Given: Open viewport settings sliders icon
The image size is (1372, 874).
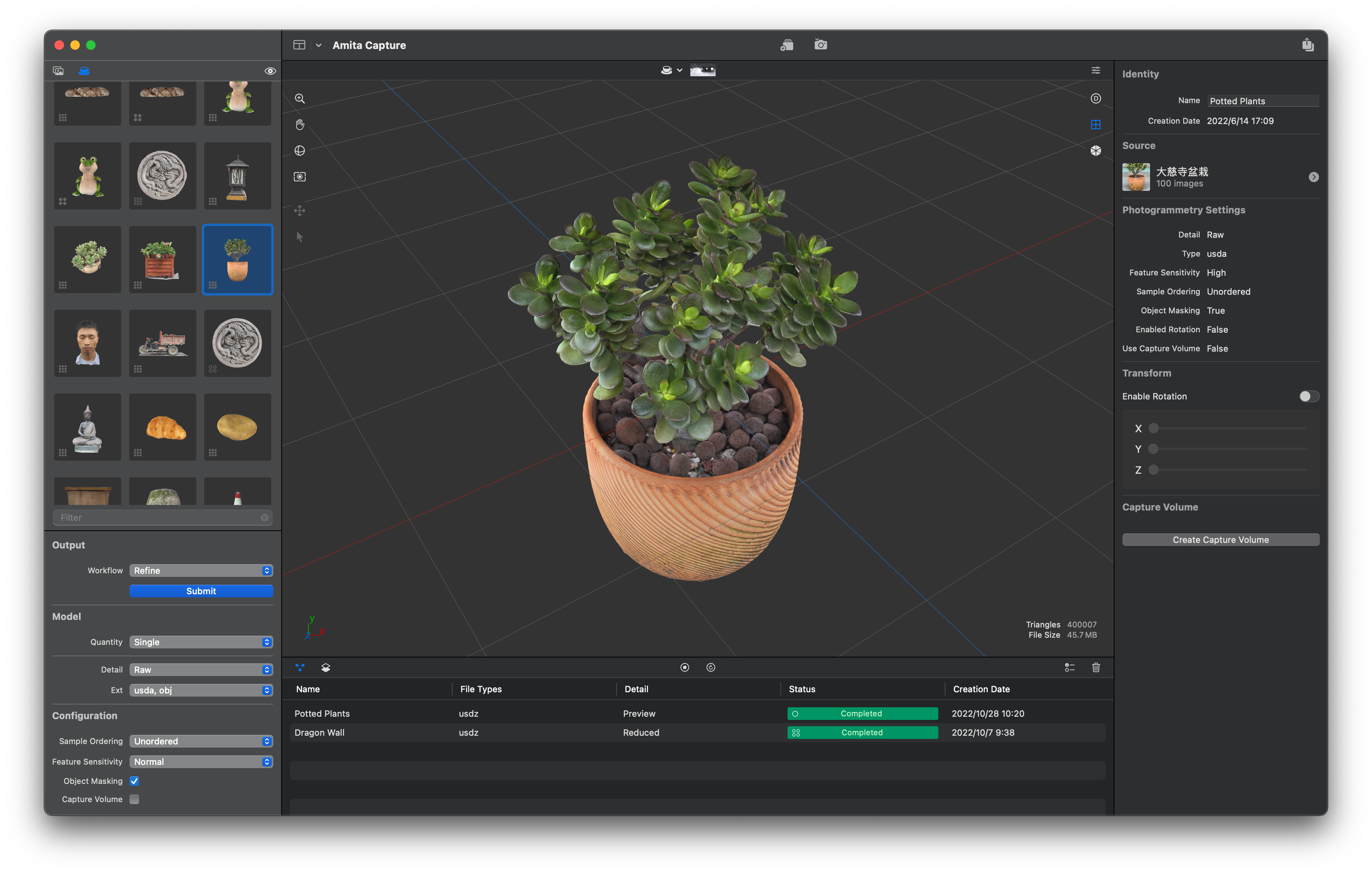Looking at the screenshot, I should (x=1096, y=70).
